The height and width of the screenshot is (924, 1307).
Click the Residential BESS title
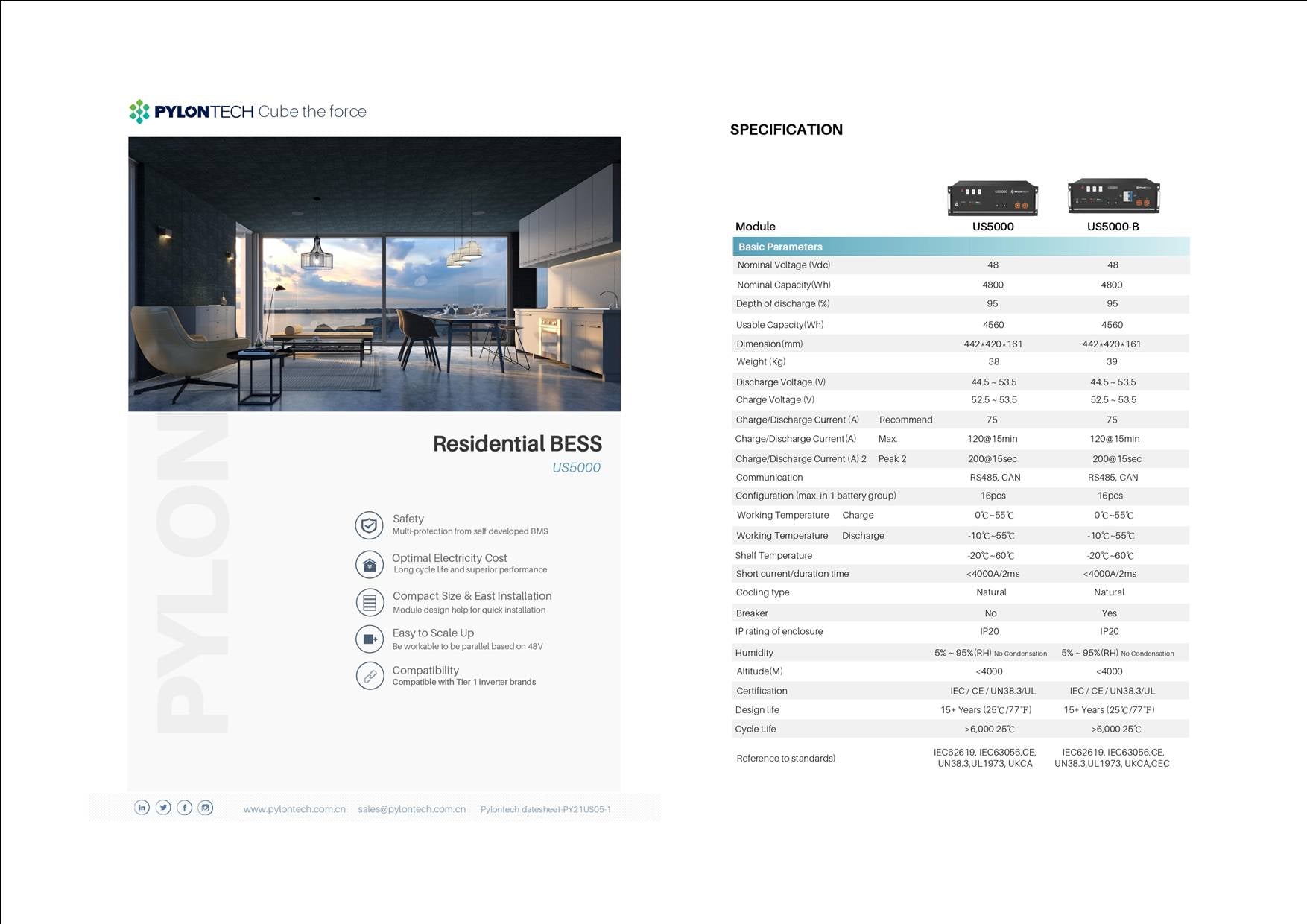tap(517, 444)
